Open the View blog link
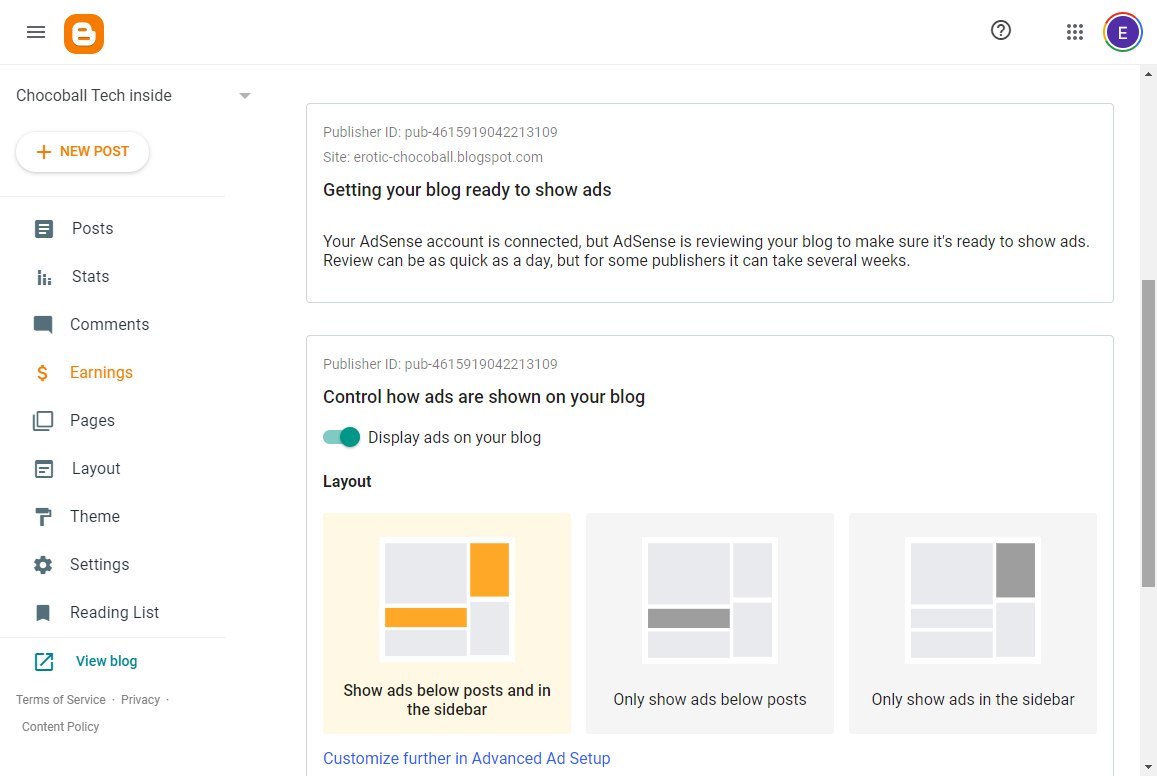Screen dimensions: 1157x776 click(106, 661)
